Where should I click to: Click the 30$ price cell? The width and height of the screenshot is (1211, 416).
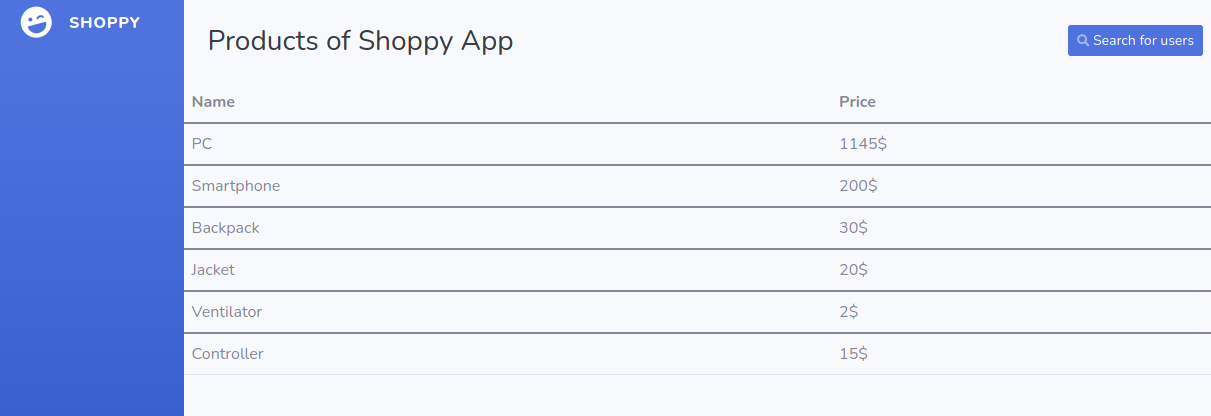[853, 228]
